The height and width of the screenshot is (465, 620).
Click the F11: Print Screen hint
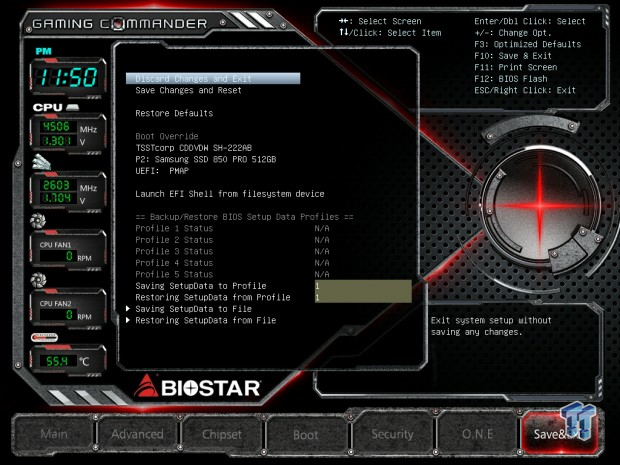[516, 67]
